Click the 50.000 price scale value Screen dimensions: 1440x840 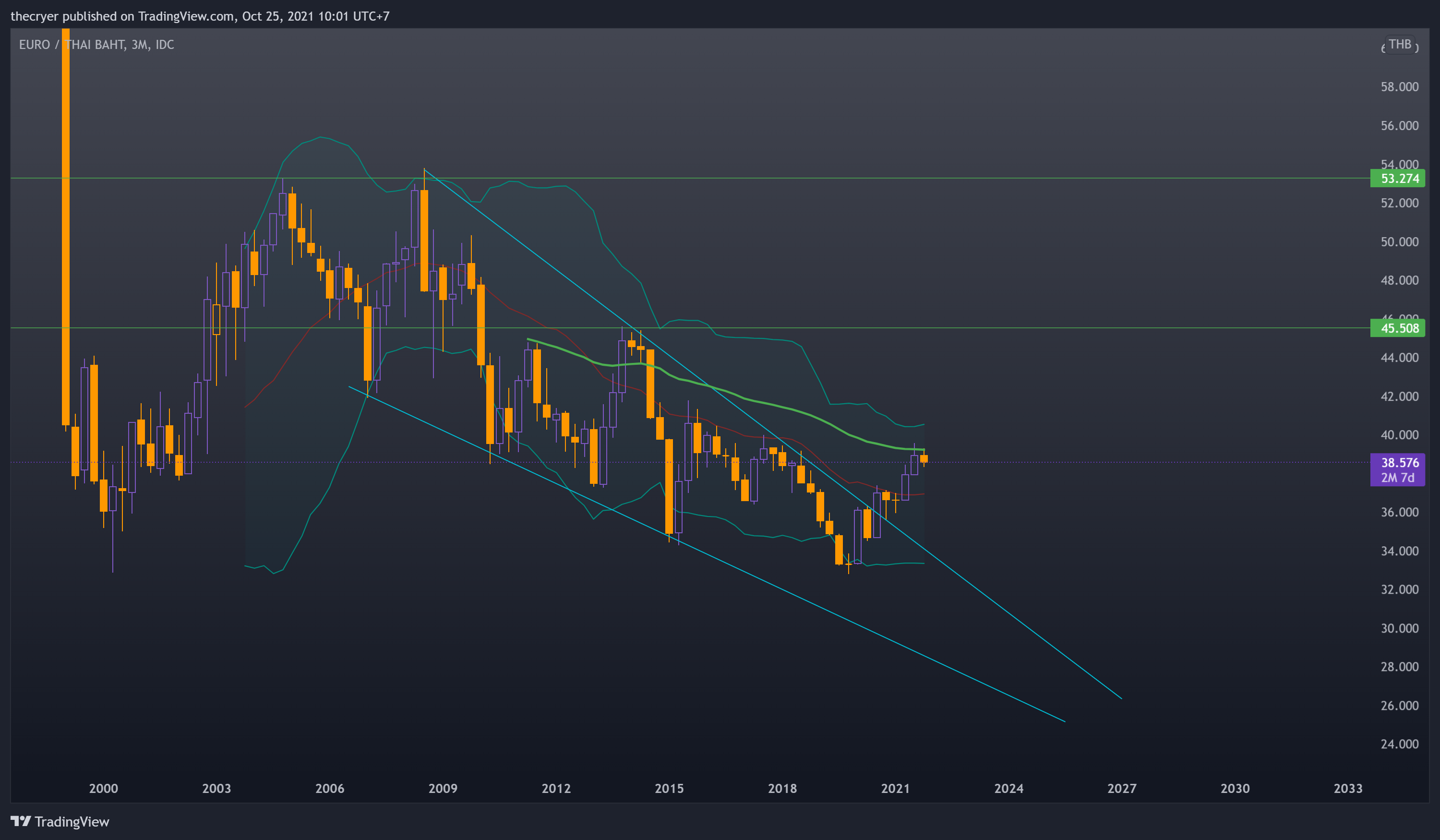click(x=1399, y=242)
